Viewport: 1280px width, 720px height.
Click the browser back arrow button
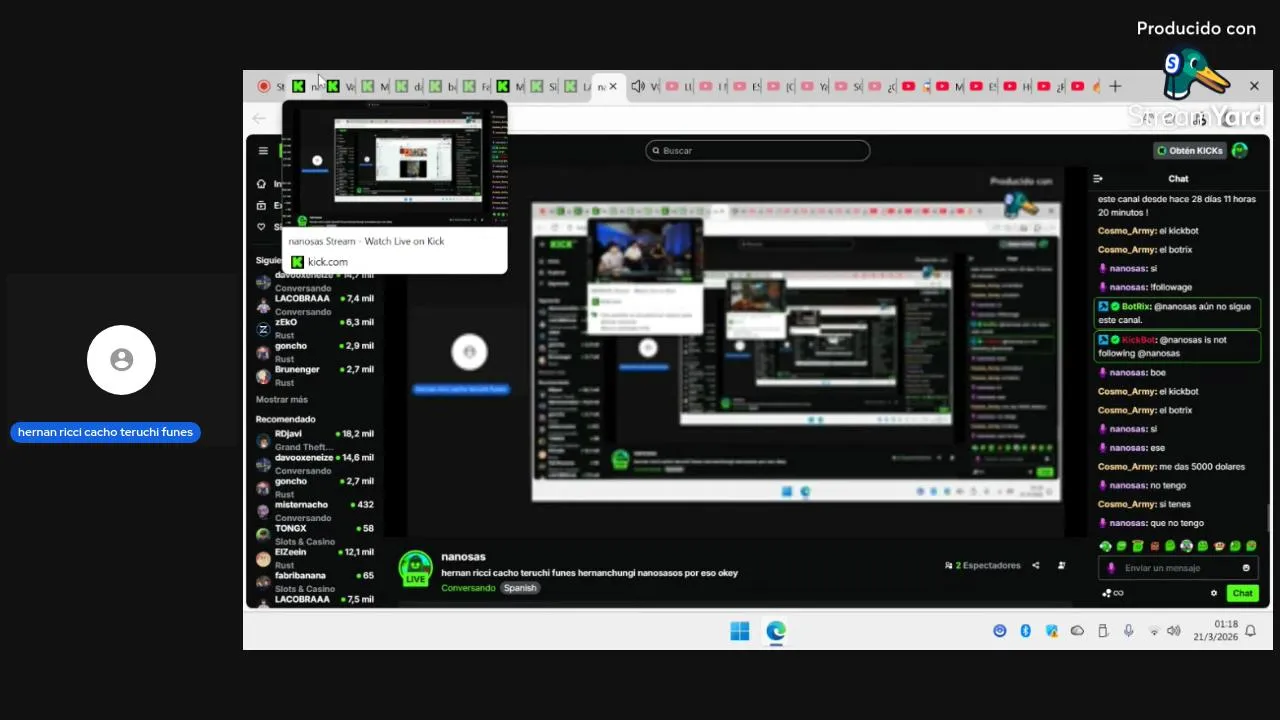(x=260, y=118)
